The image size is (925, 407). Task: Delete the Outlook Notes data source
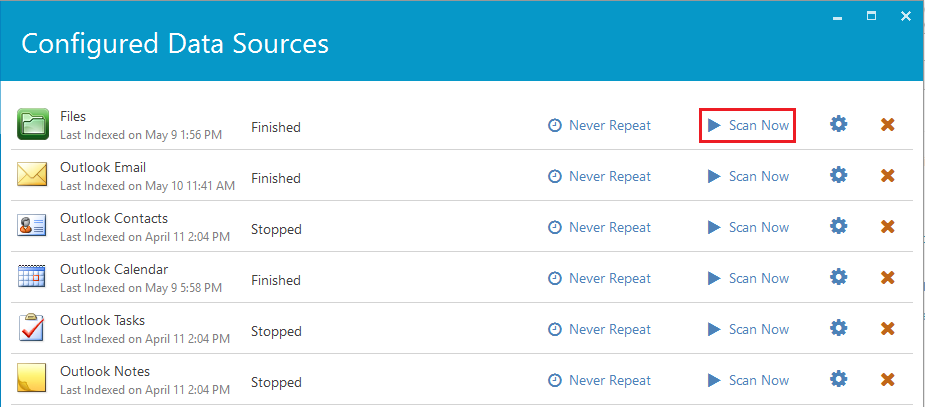point(887,380)
